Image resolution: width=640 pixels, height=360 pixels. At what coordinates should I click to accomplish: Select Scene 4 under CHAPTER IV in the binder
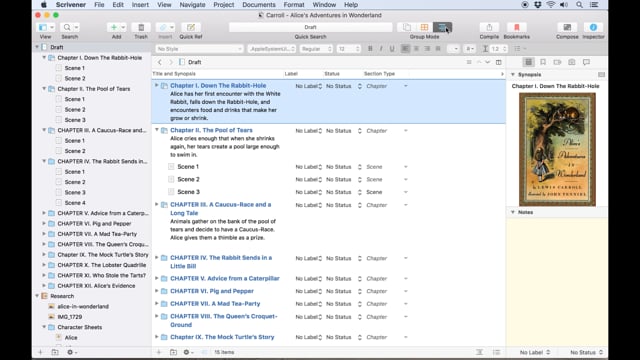tap(75, 203)
